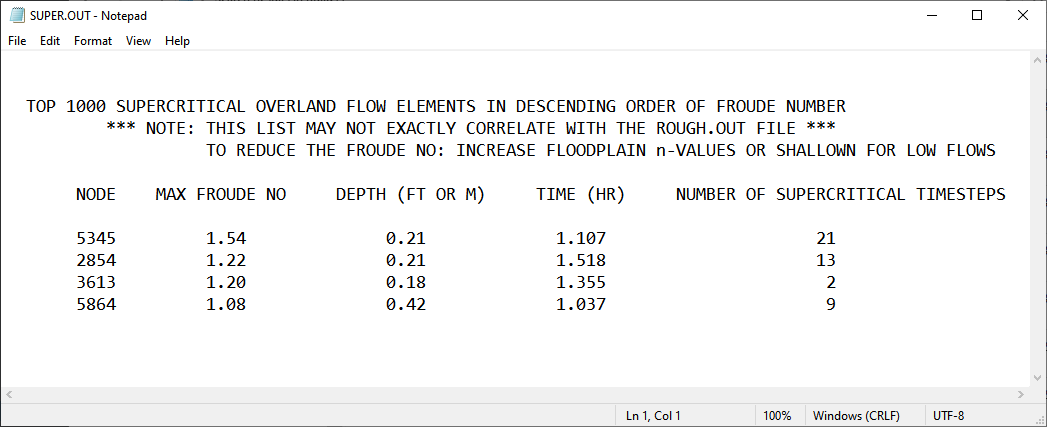Image resolution: width=1047 pixels, height=427 pixels.
Task: Maximize the Notepad window
Action: point(976,15)
